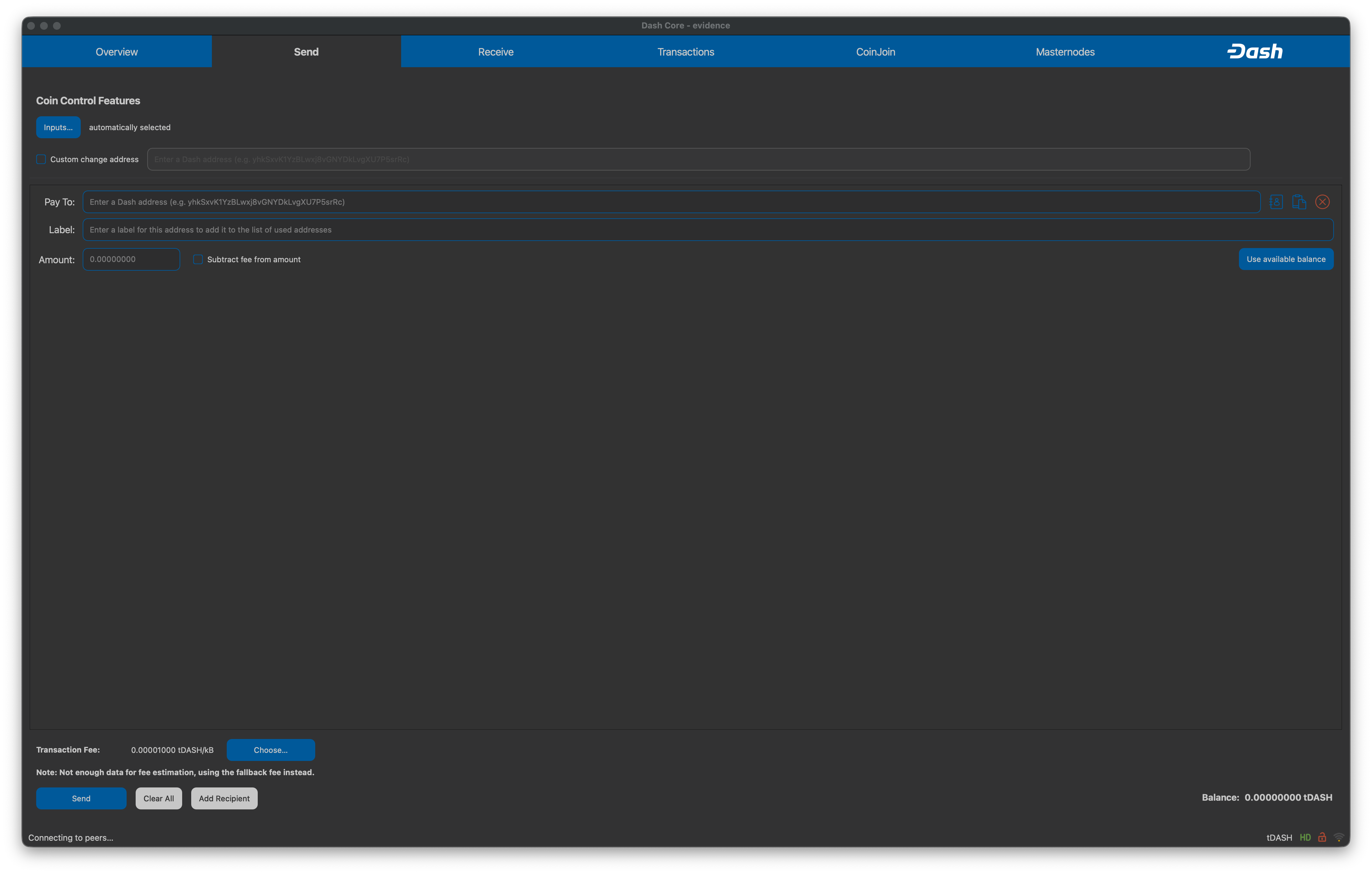1372x874 pixels.
Task: Click the network connection status icon
Action: [x=1338, y=838]
